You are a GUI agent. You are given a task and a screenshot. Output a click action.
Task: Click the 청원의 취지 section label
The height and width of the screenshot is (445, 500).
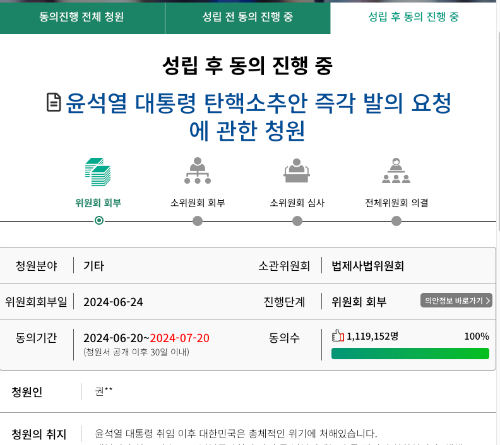point(39,434)
